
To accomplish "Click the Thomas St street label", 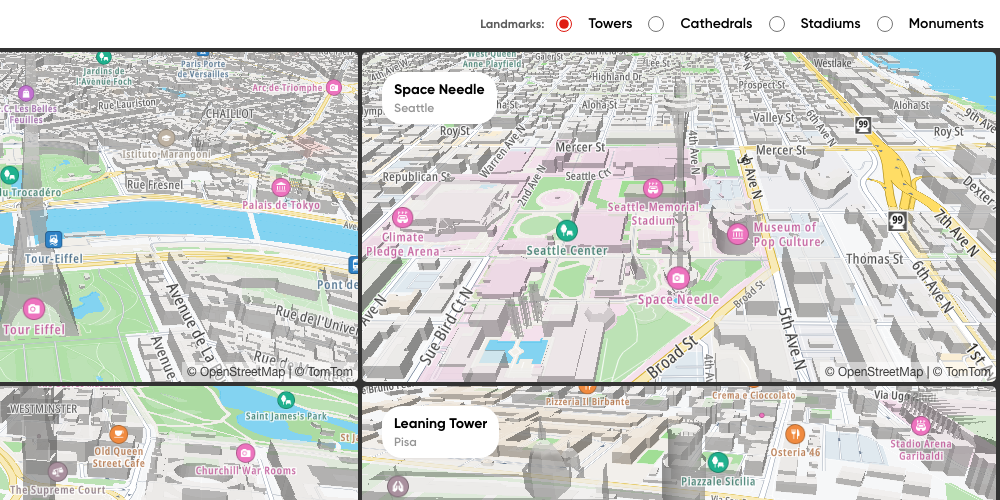I will 874,259.
